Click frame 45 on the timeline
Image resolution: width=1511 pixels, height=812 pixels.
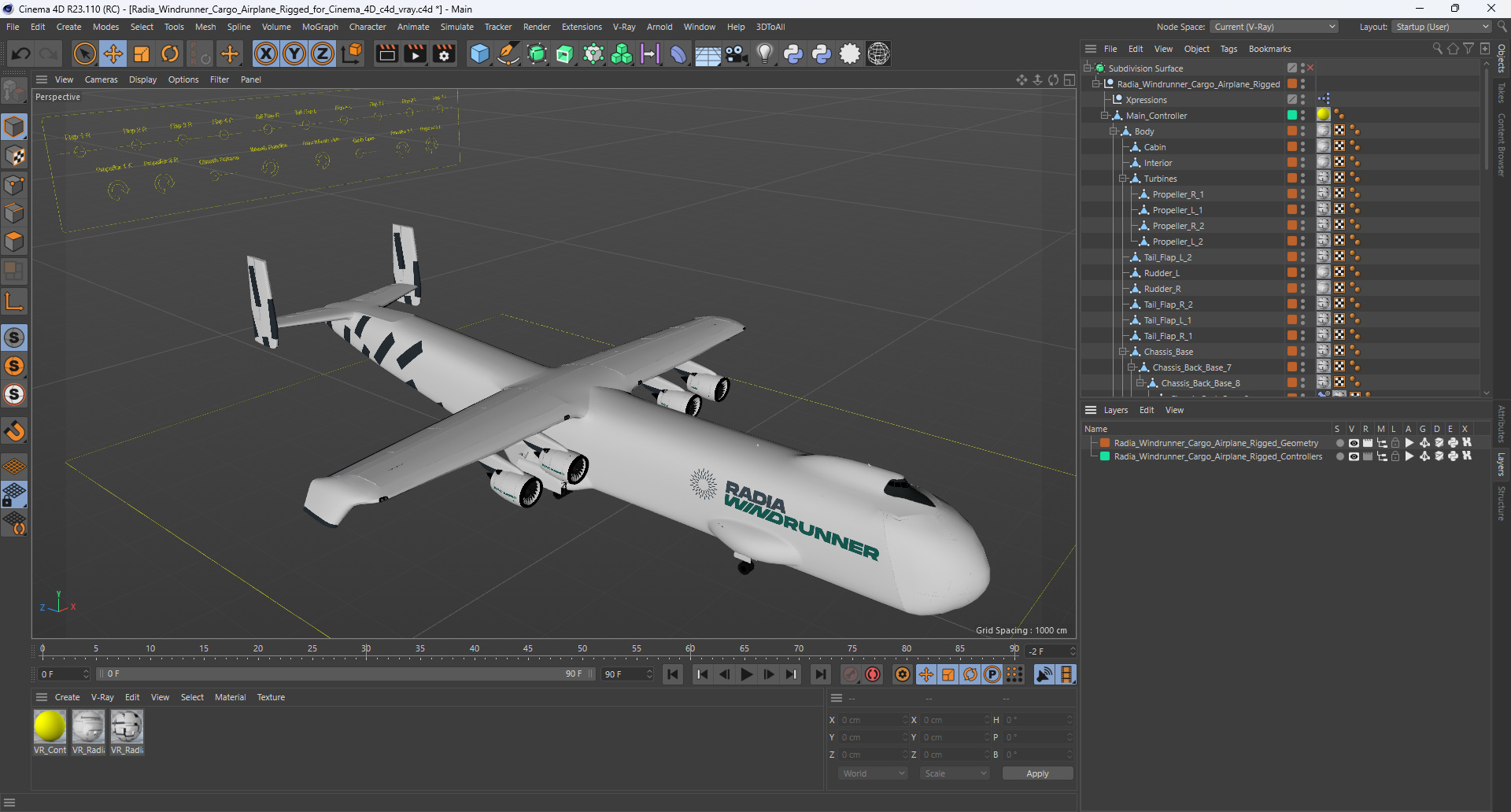tap(528, 650)
